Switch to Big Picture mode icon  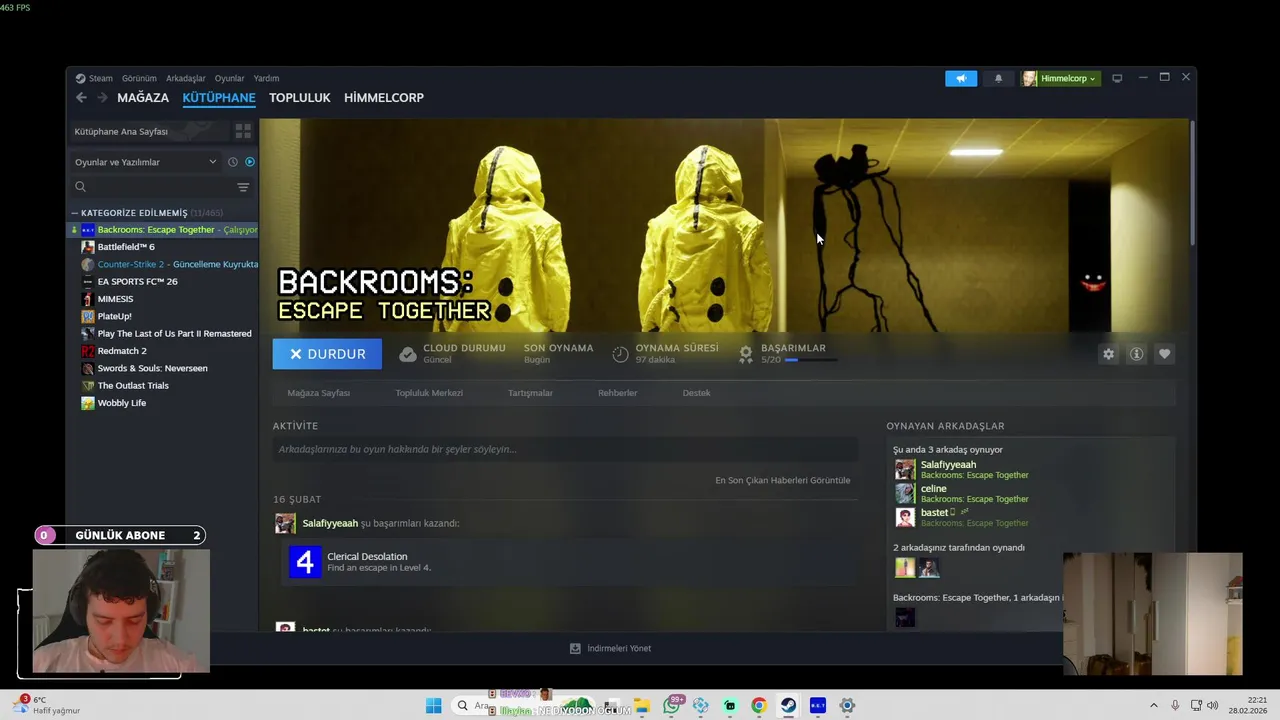coord(1117,78)
